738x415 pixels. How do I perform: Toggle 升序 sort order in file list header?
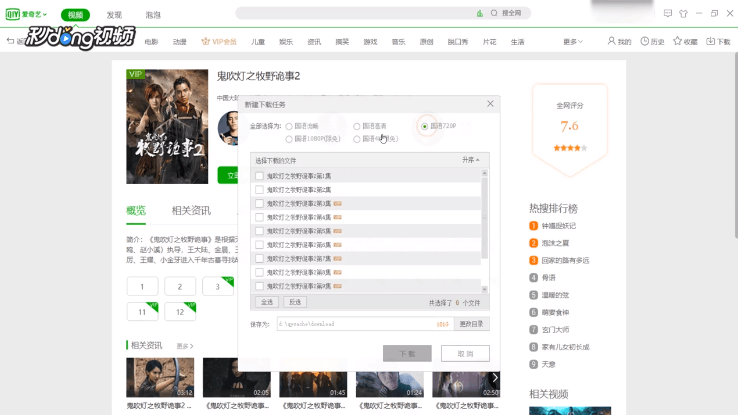point(471,160)
